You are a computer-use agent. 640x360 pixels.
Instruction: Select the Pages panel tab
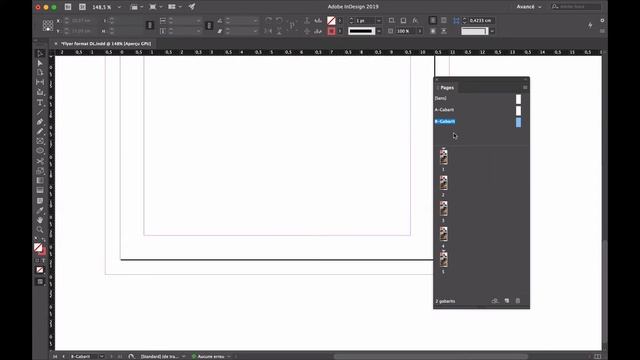point(447,88)
